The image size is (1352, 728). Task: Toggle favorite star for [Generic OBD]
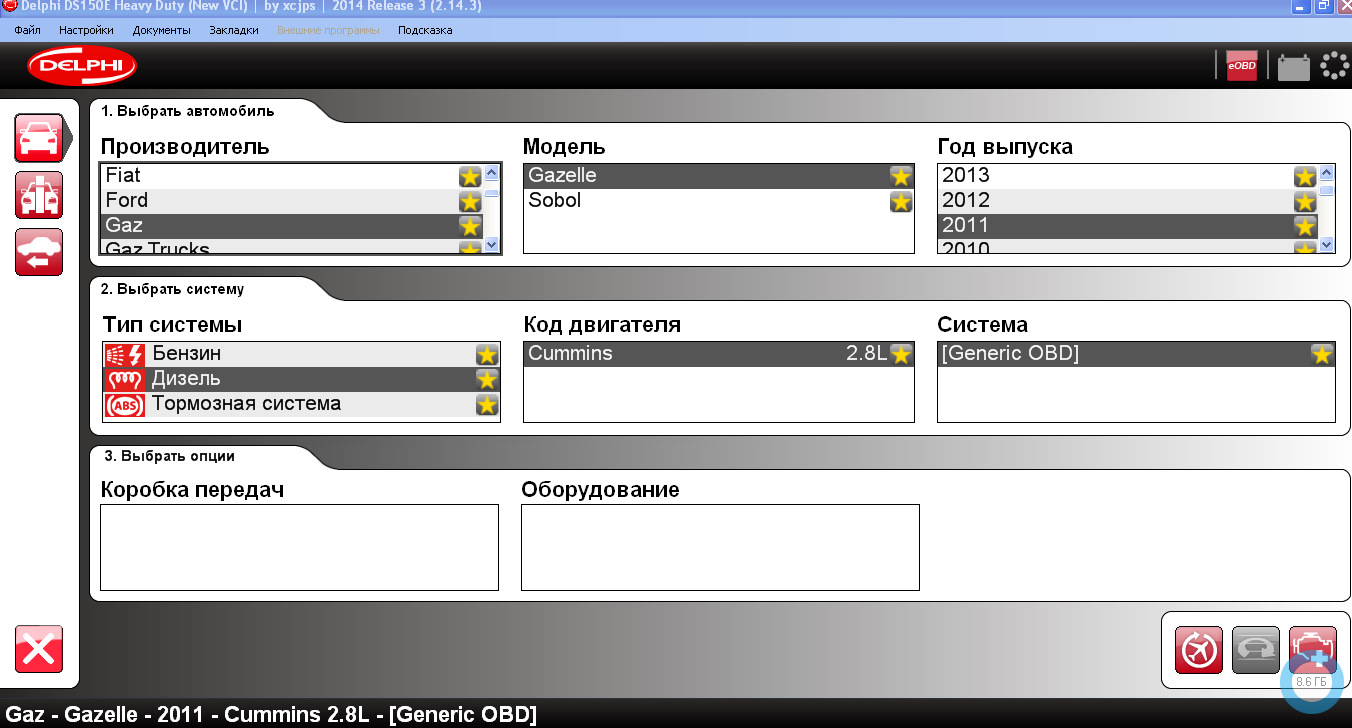[x=1322, y=354]
